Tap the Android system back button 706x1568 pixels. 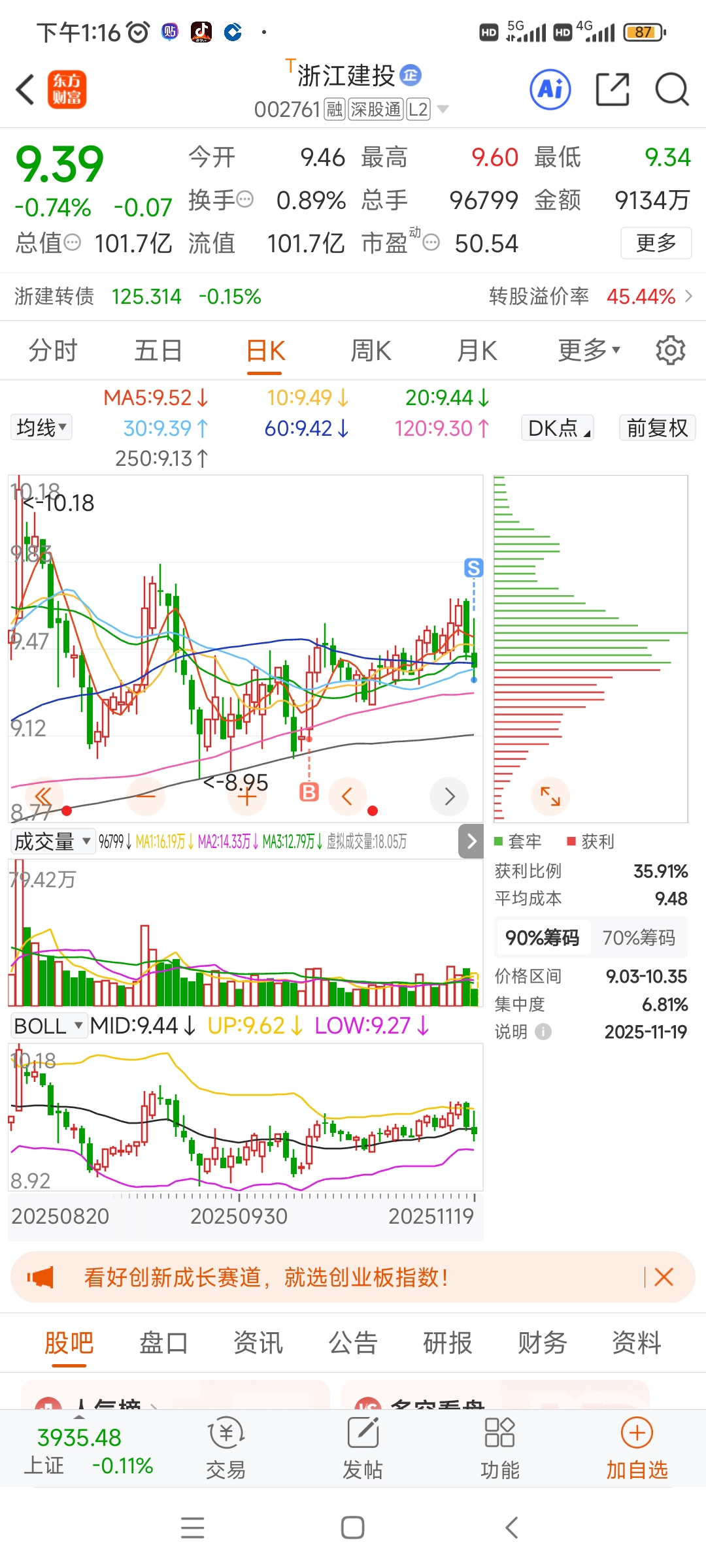pyautogui.click(x=512, y=1527)
